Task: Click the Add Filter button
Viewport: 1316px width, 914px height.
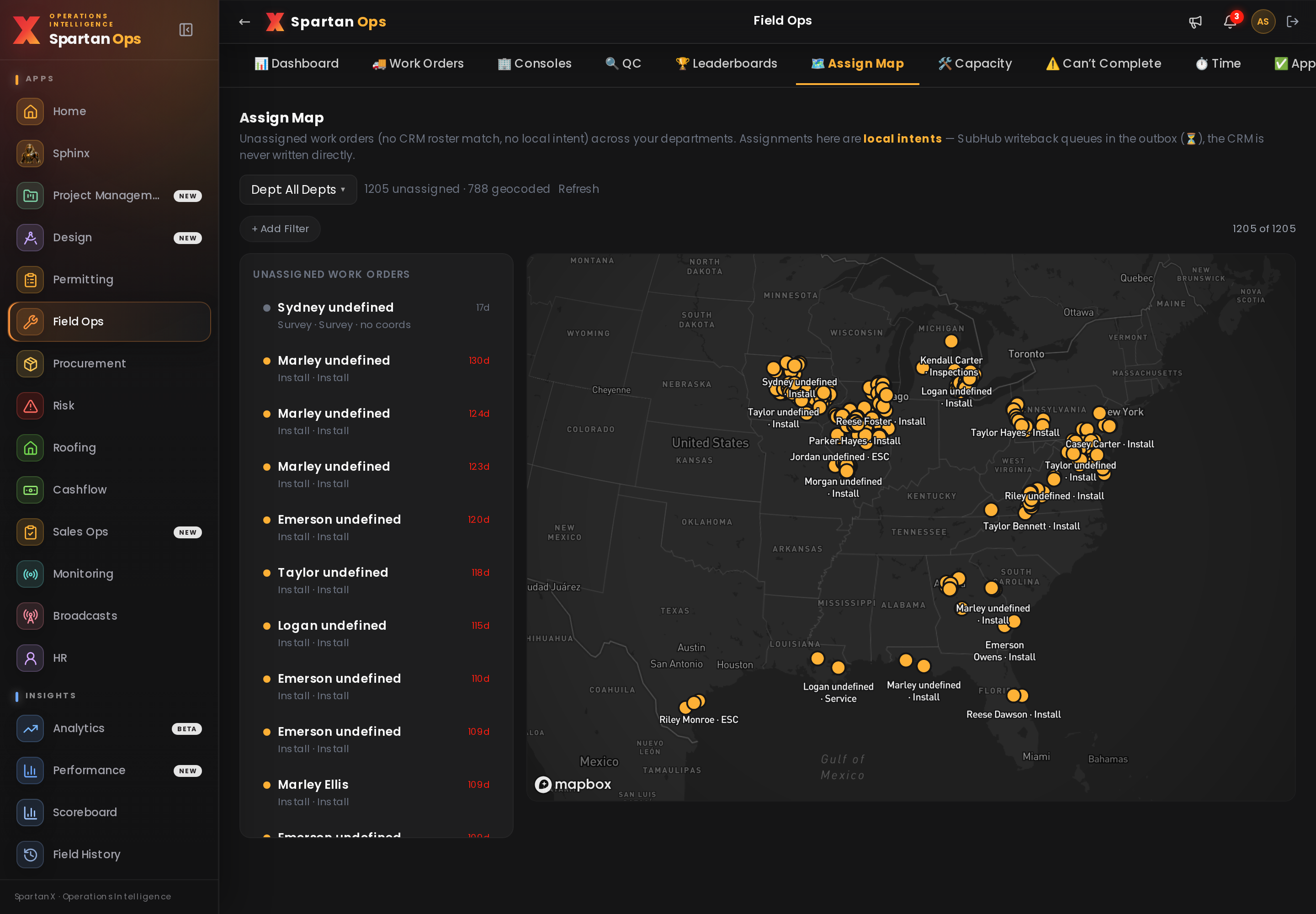Action: (280, 229)
